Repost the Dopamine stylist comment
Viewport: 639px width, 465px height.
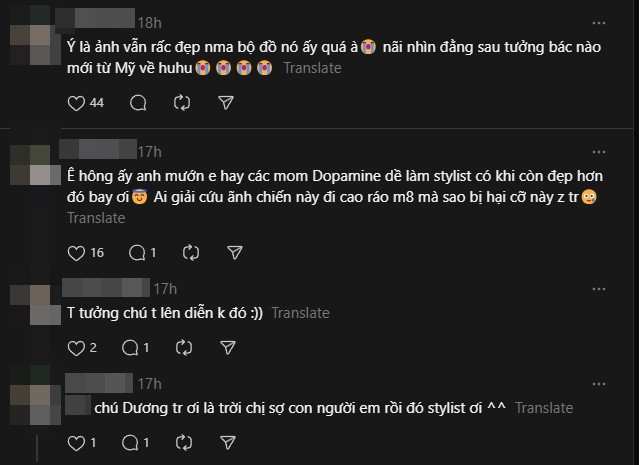point(190,253)
